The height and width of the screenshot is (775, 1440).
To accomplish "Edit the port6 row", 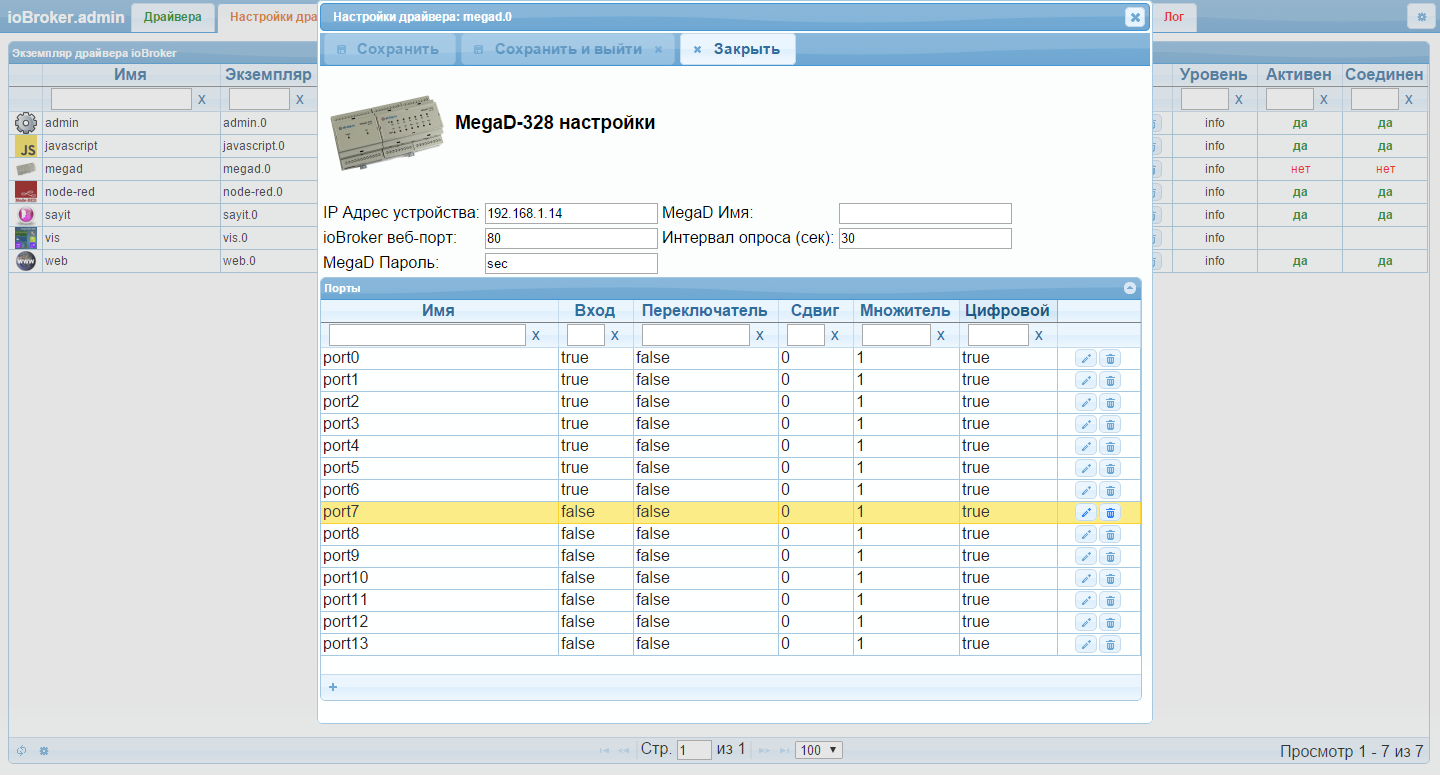I will tap(1086, 490).
